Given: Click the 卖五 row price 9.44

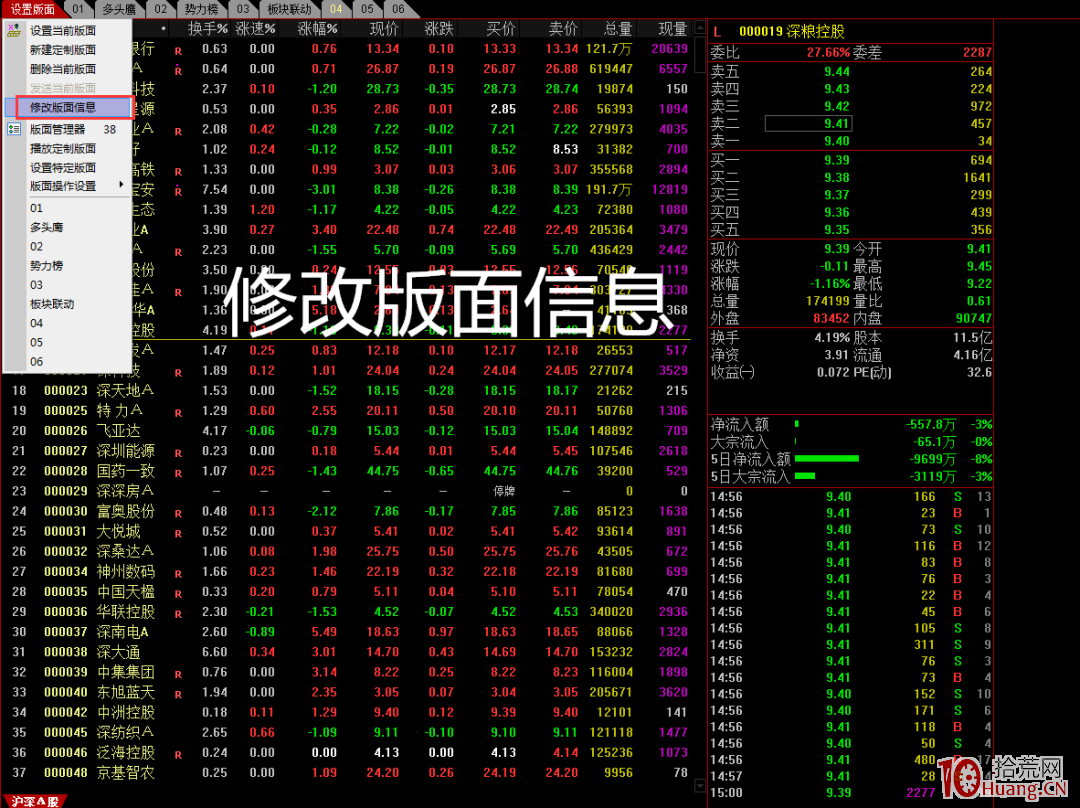Looking at the screenshot, I should (837, 72).
